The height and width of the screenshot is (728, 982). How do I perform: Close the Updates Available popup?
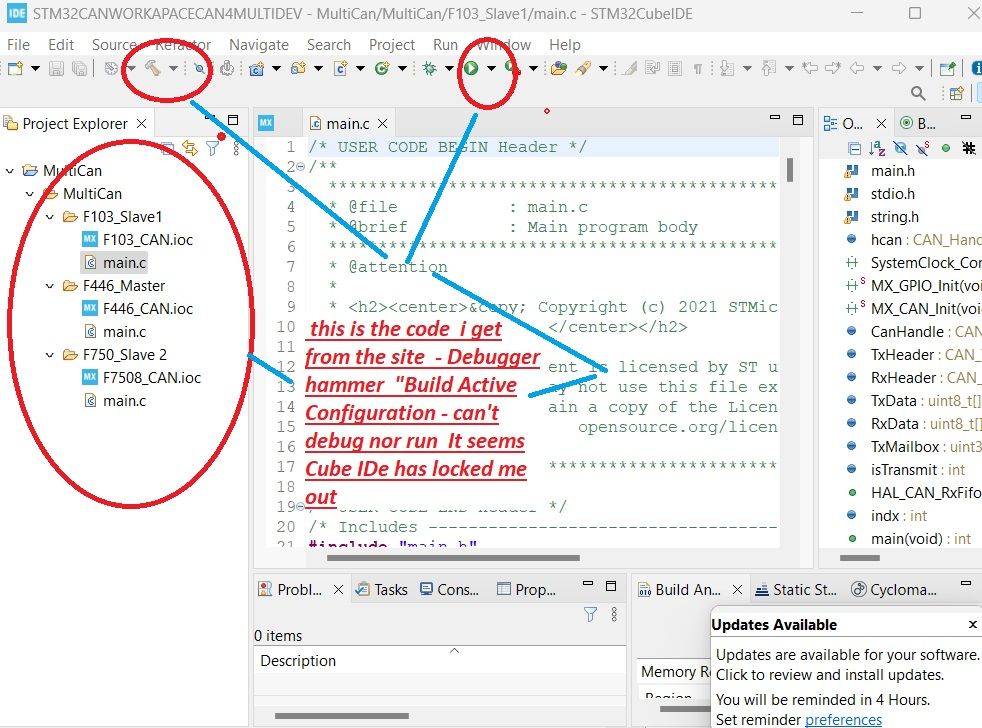pos(973,624)
